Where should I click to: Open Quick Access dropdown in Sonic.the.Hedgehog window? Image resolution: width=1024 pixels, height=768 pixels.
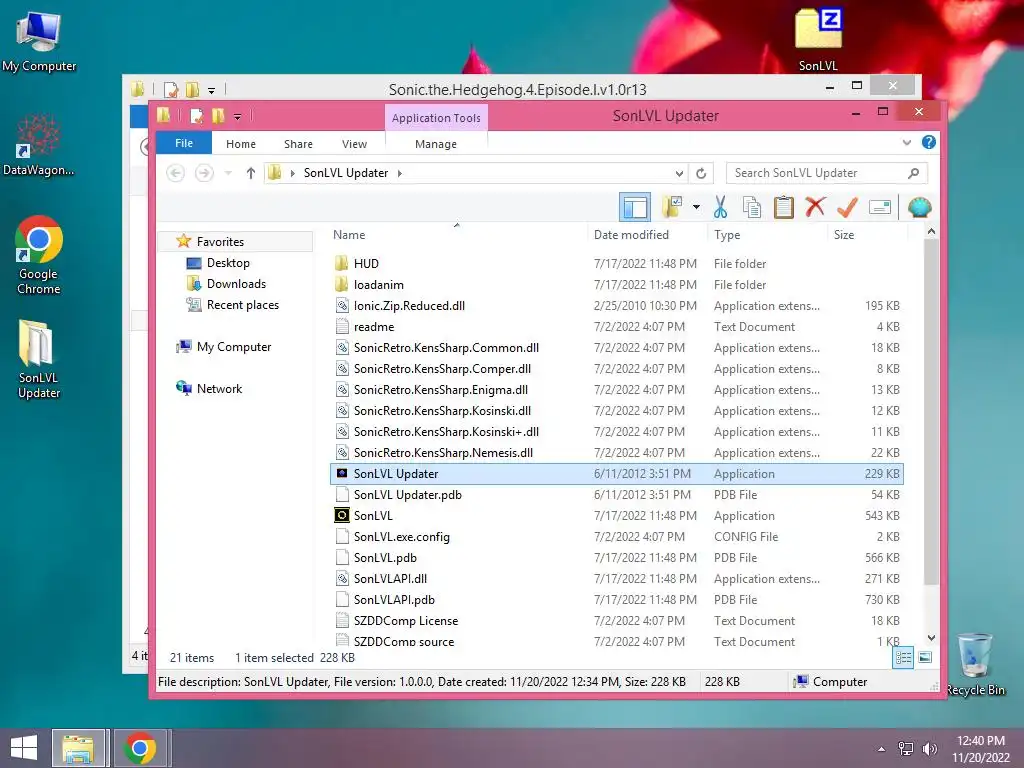point(211,90)
